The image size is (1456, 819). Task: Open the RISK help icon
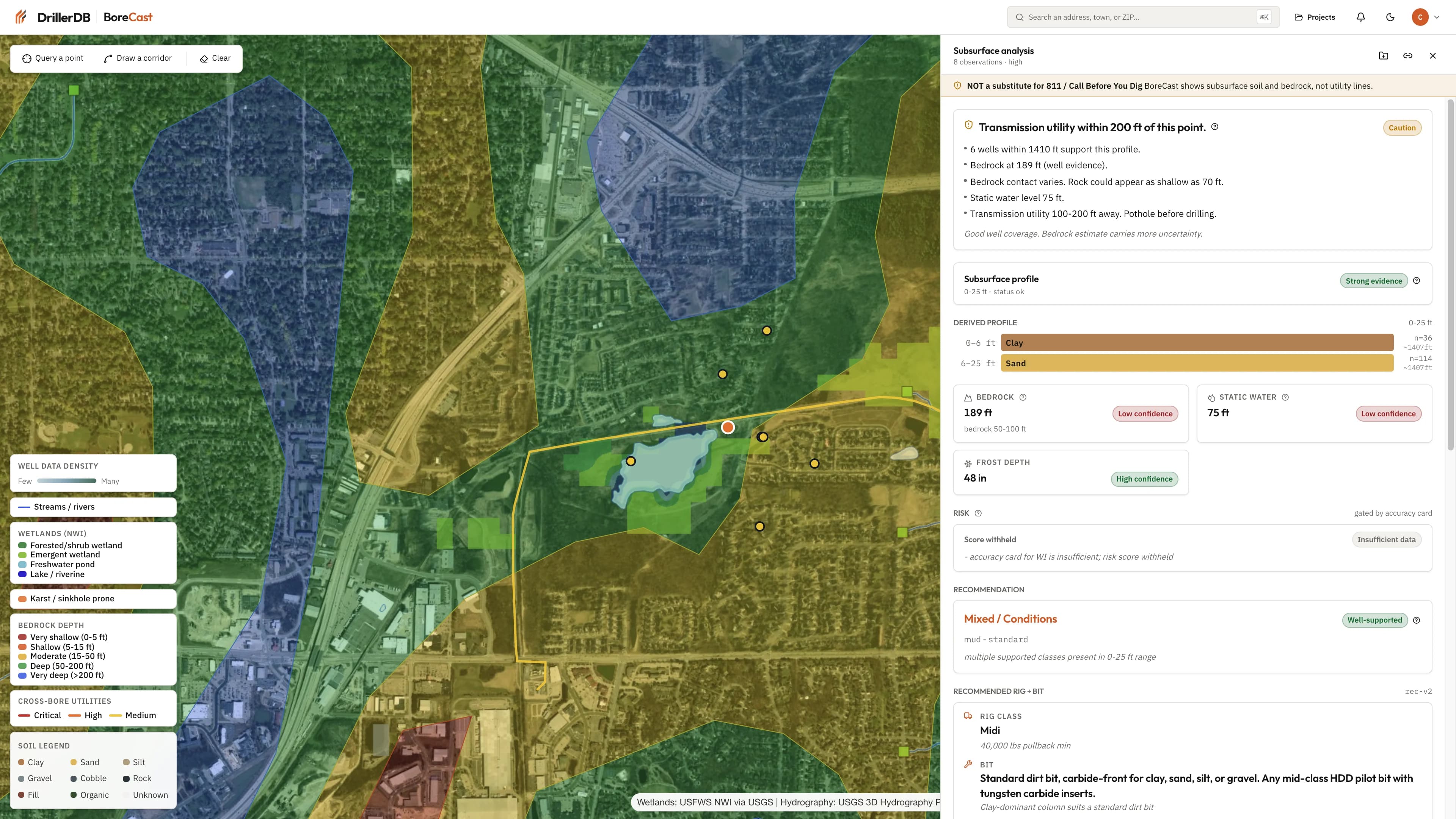978,513
